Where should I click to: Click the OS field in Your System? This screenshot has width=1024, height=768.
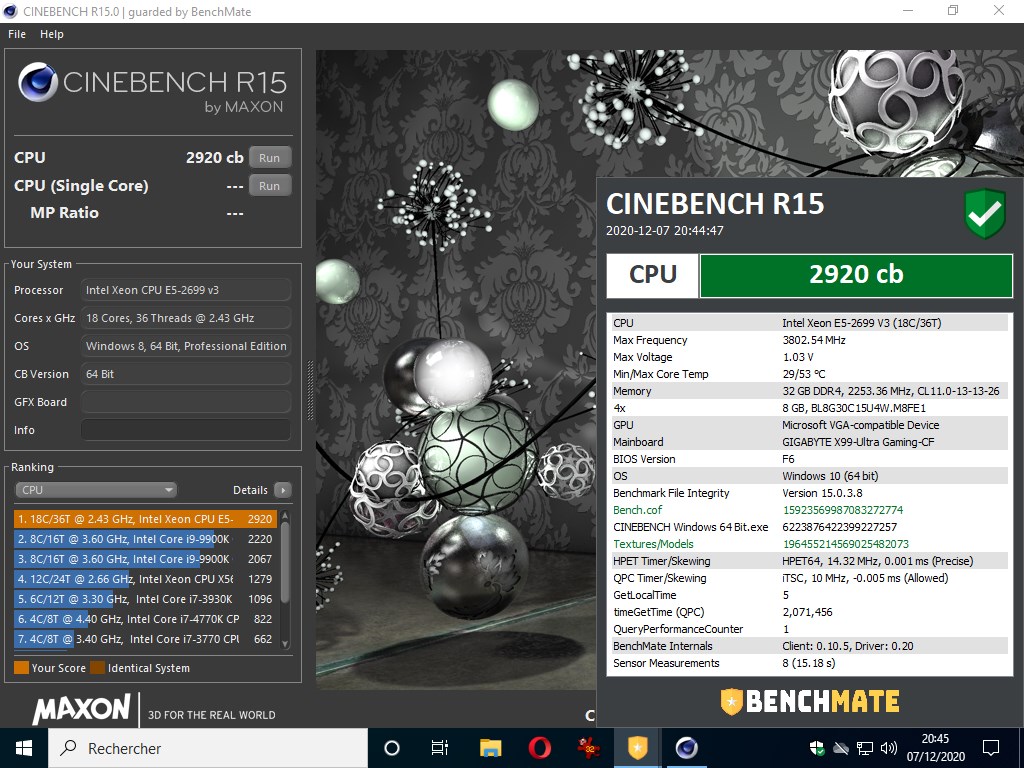(x=186, y=346)
